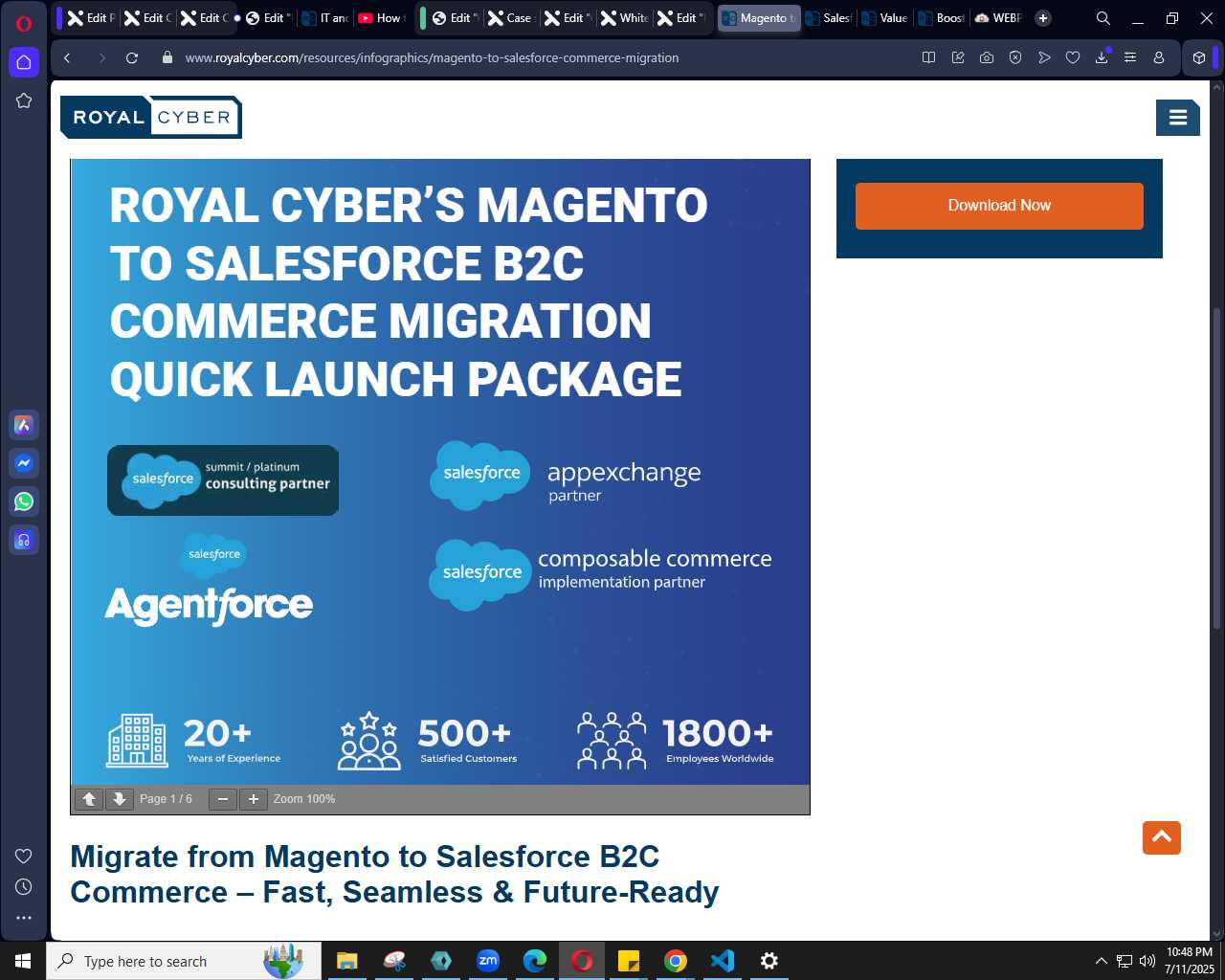The height and width of the screenshot is (980, 1225).
Task: Click the page vertical scrollbar
Action: [x=1217, y=467]
